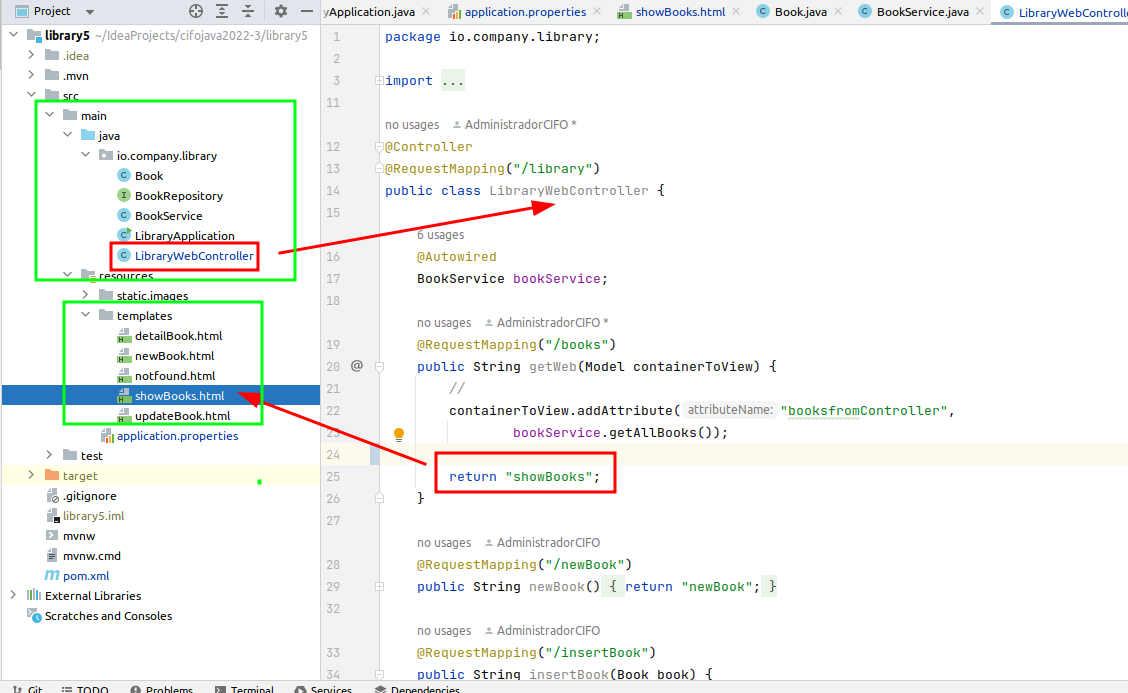Screen dimensions: 1128x693
Task: Close the application.properties editor tab
Action: pyautogui.click(x=597, y=12)
